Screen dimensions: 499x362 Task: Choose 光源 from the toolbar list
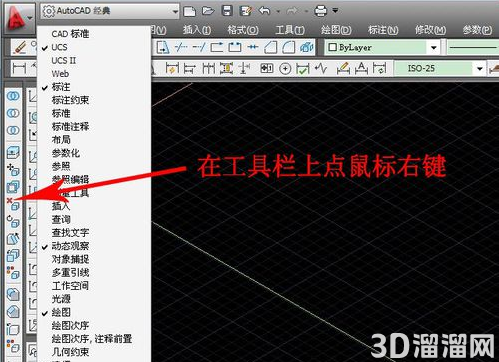[x=94, y=299]
